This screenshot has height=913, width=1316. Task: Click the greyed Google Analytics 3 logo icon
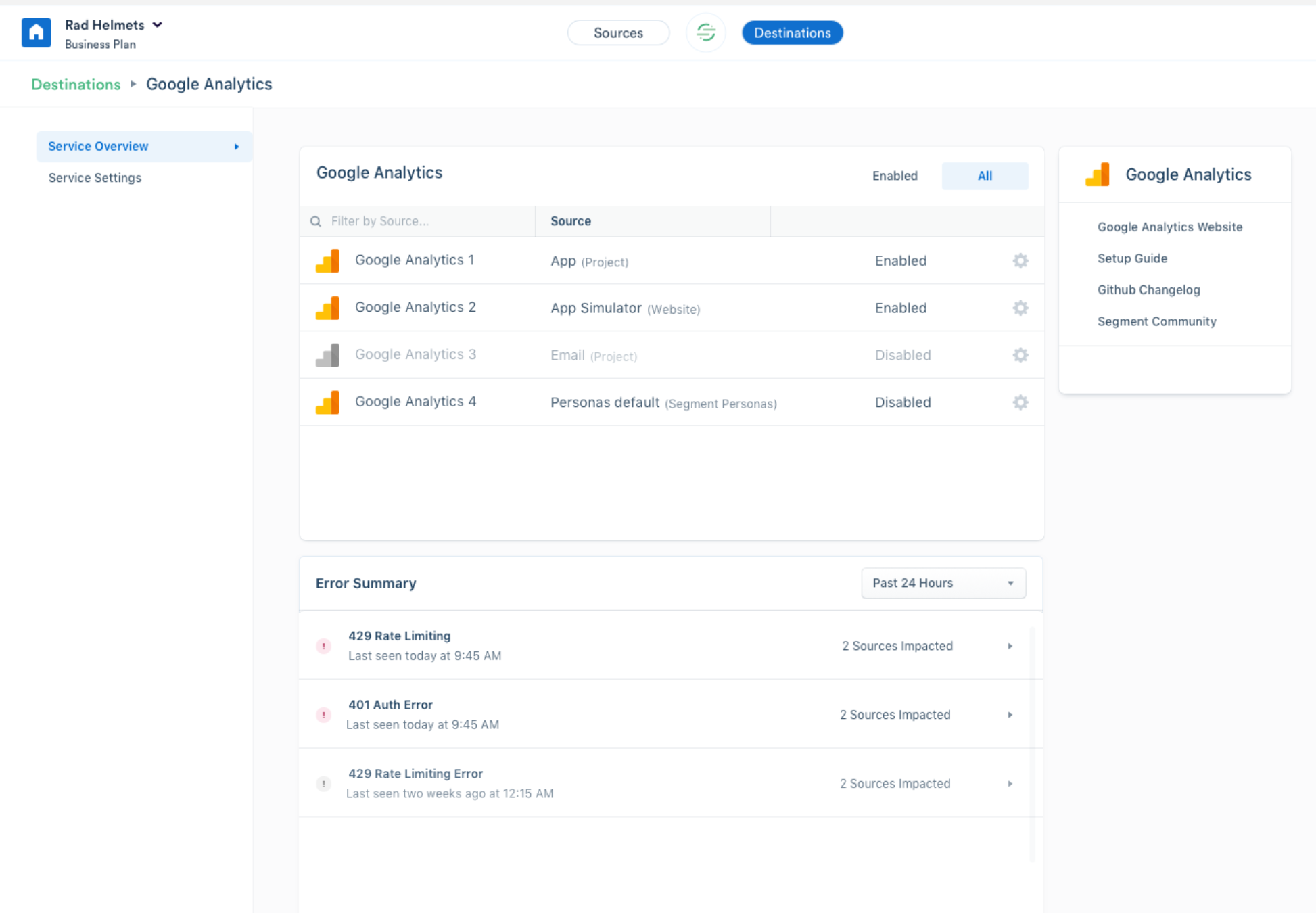point(328,356)
